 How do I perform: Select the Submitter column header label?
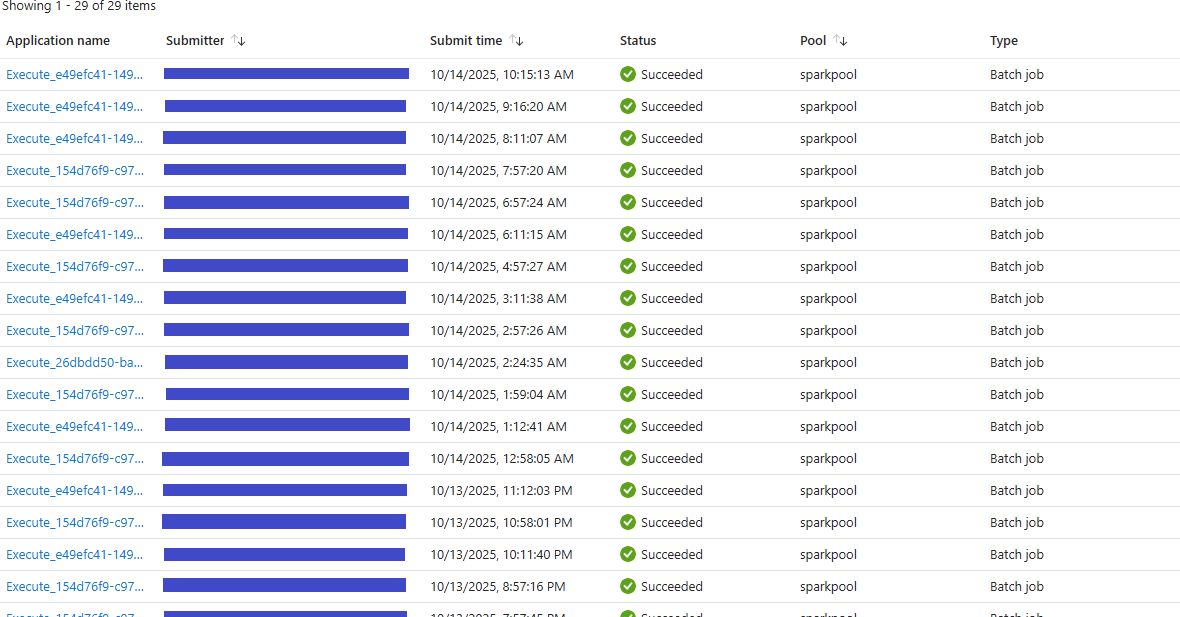(x=195, y=41)
